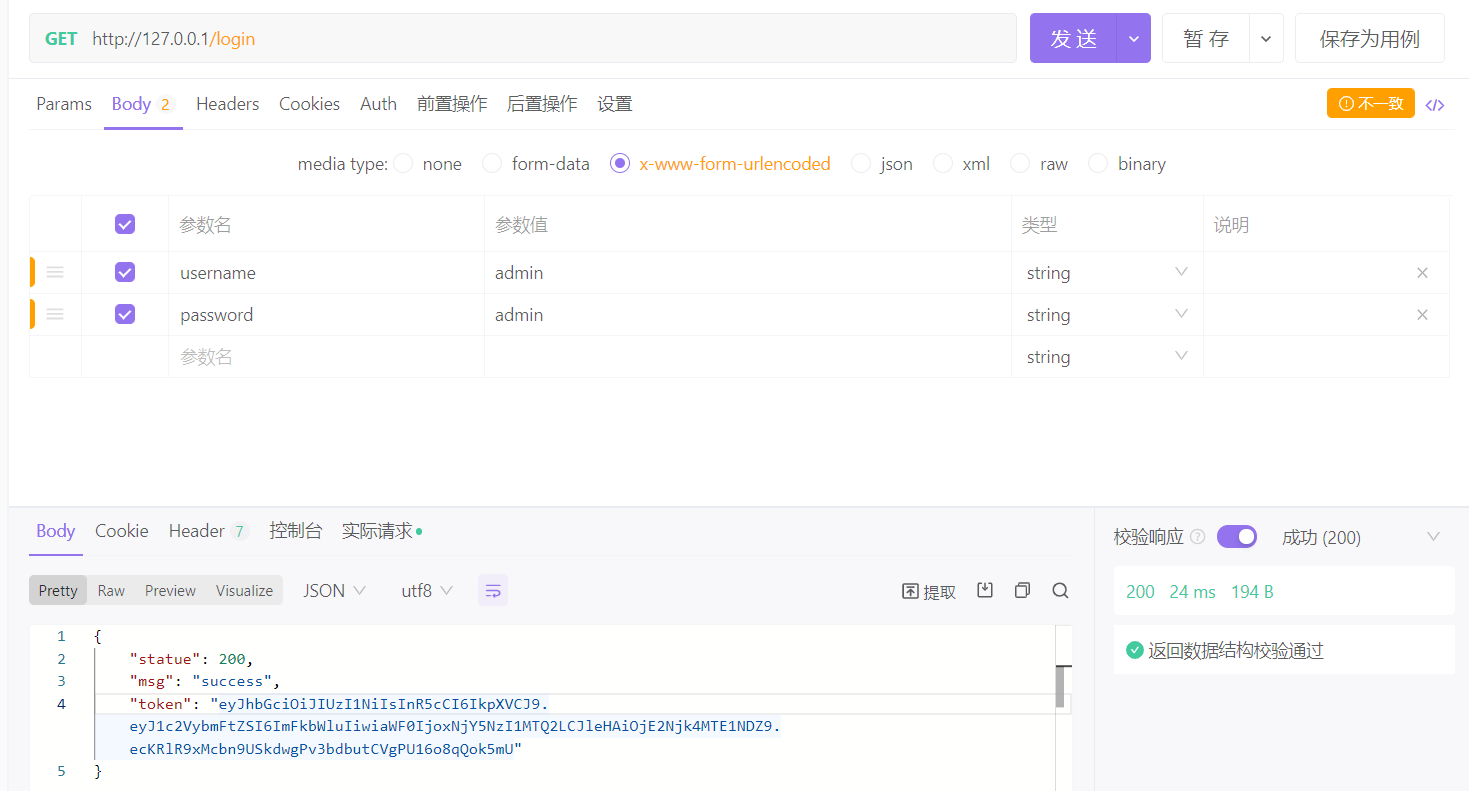Screen dimensions: 1469x791
Task: Switch to the Auth tab
Action: click(378, 104)
